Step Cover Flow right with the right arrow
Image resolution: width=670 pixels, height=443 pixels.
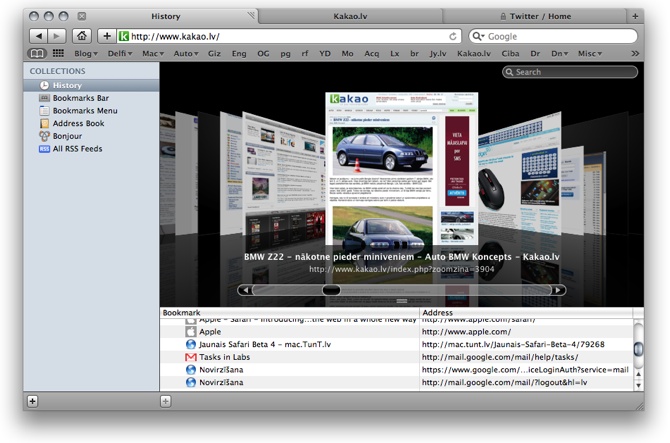click(x=558, y=290)
